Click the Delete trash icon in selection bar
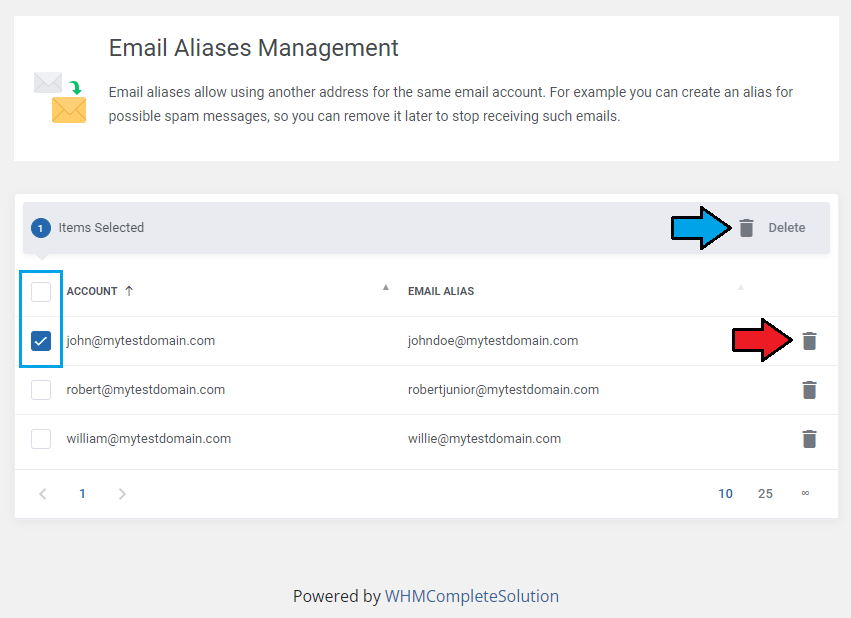Viewport: 851px width, 618px height. (746, 228)
